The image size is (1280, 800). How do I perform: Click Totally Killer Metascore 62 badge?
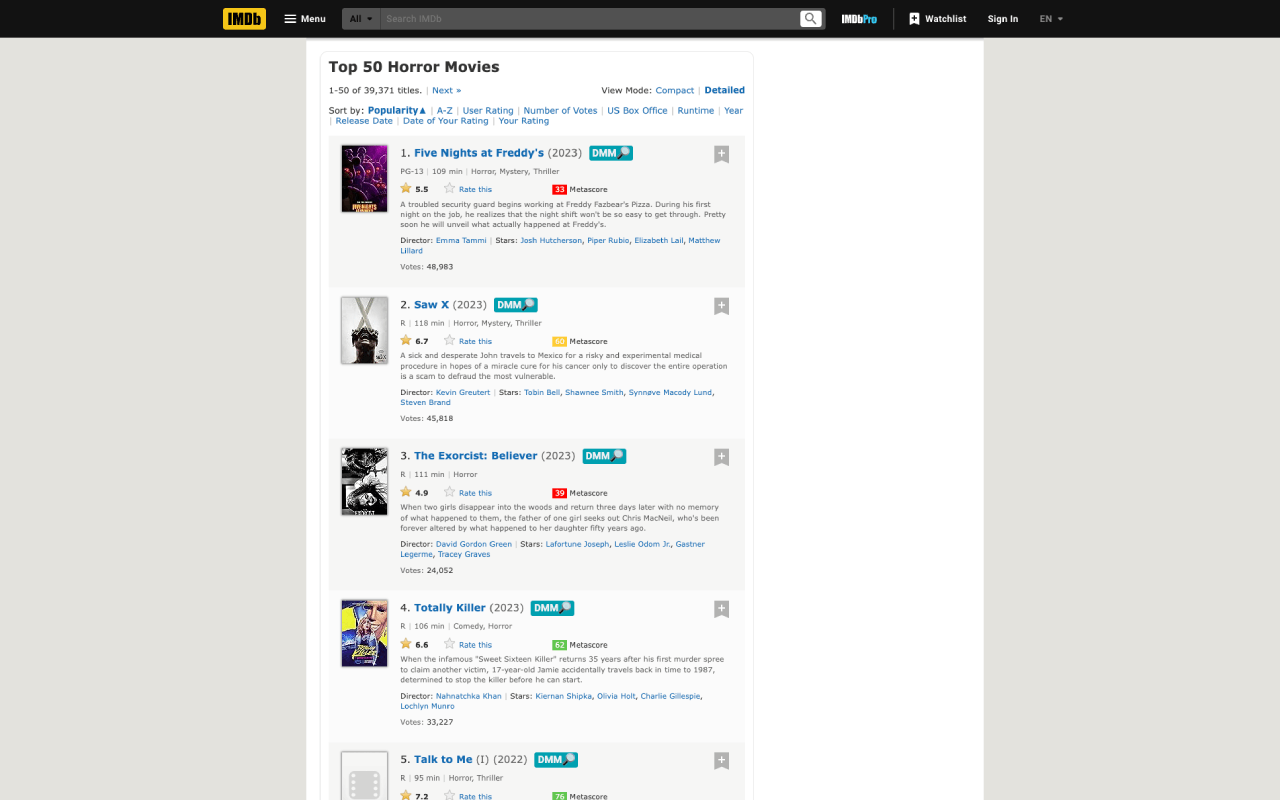559,645
